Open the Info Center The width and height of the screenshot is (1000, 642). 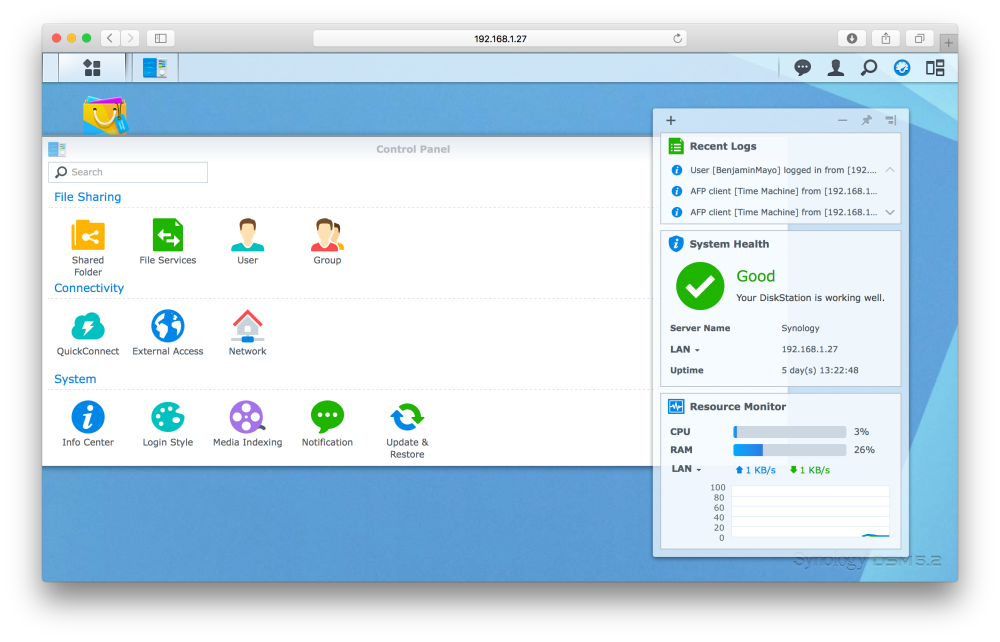click(88, 418)
